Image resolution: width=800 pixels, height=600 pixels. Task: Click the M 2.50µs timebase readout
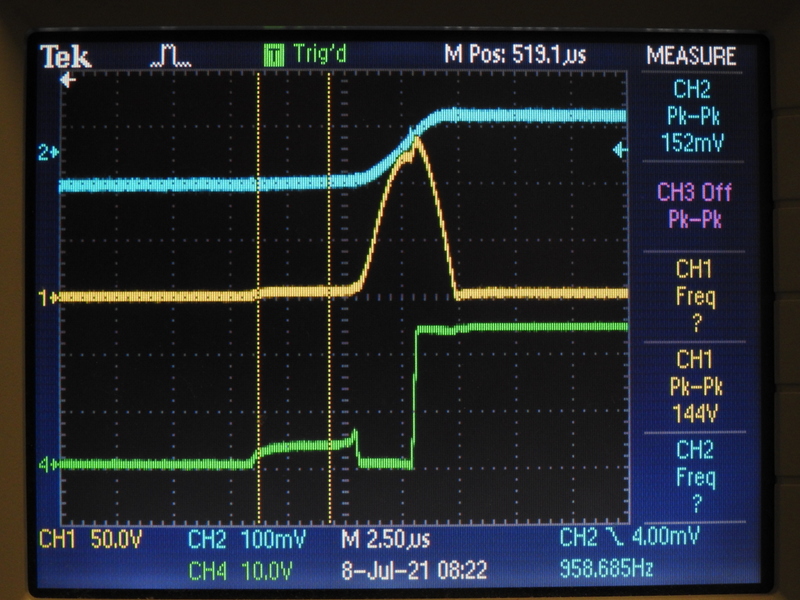[386, 539]
